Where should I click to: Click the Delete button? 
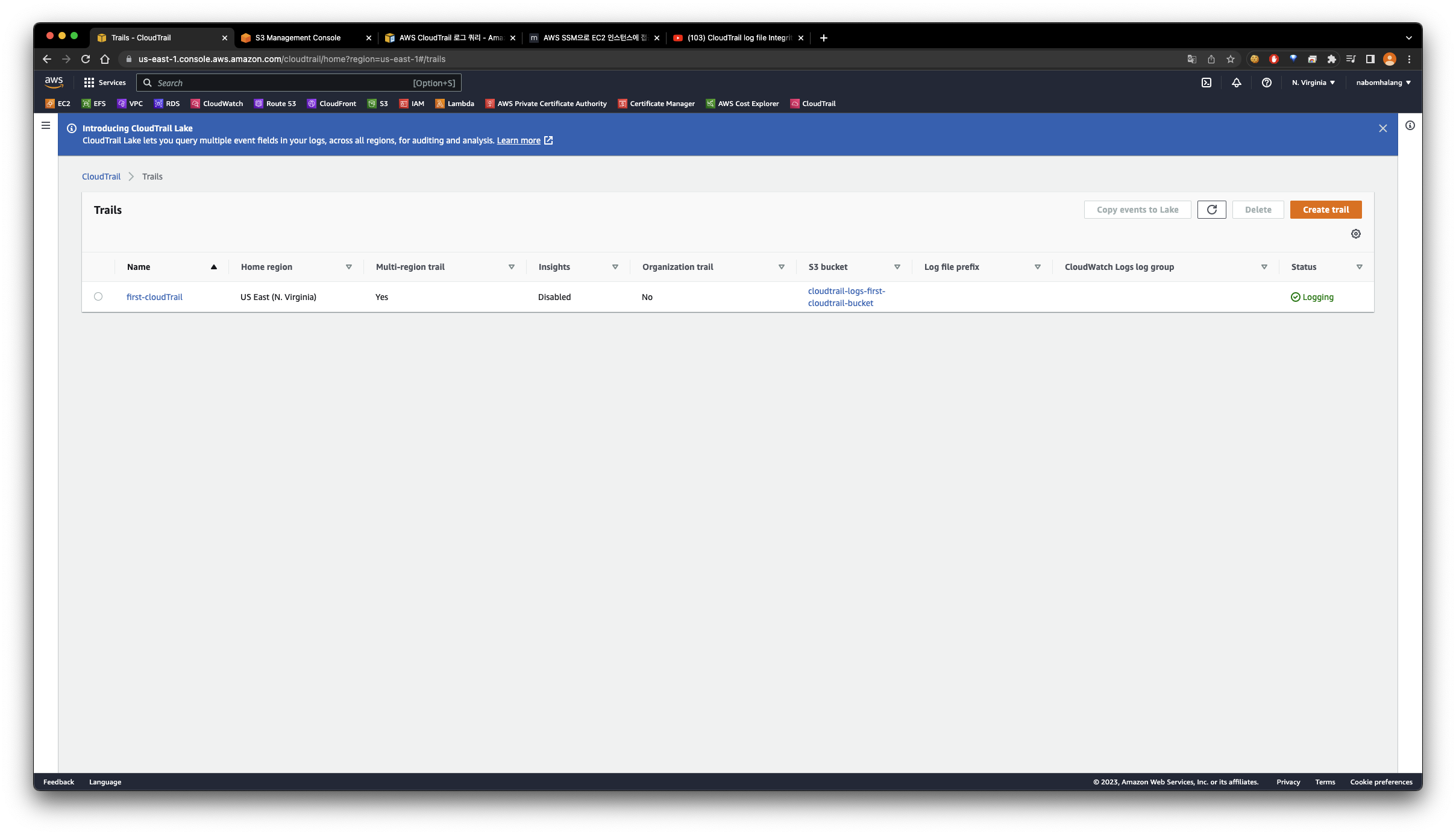coord(1258,210)
